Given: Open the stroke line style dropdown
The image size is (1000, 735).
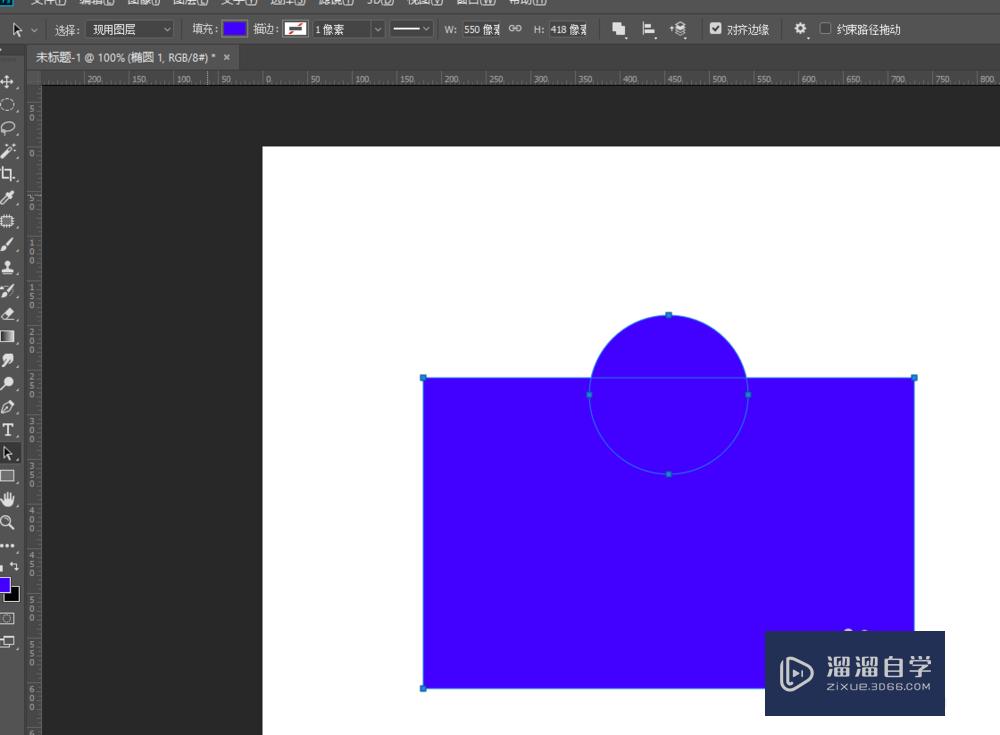Looking at the screenshot, I should (x=411, y=29).
